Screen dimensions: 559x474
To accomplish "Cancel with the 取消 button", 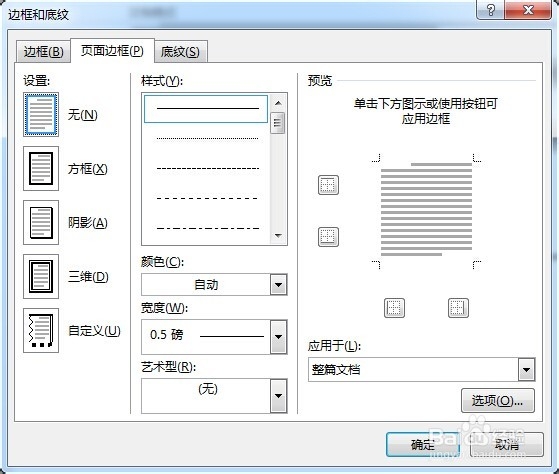I will pyautogui.click(x=507, y=444).
